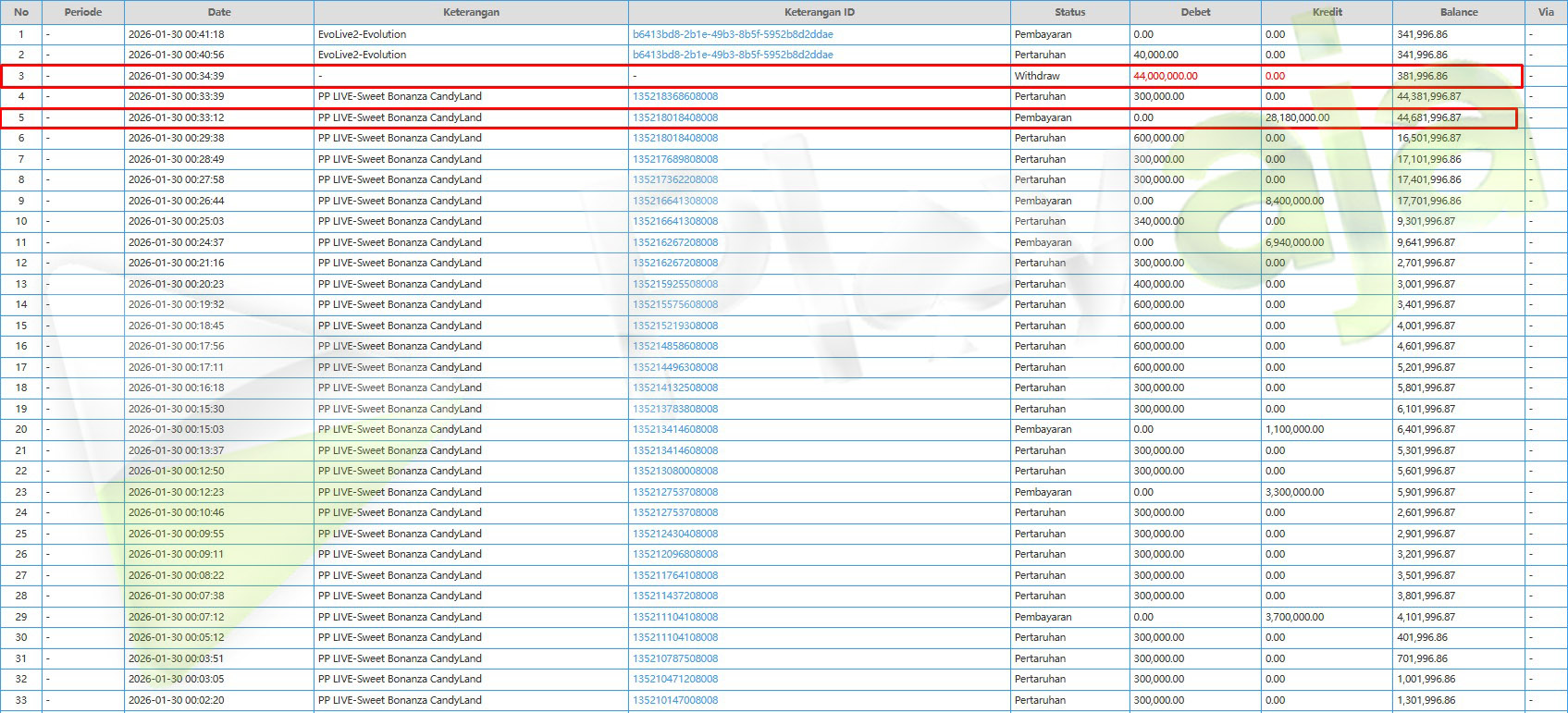Click the Periode column header

click(82, 12)
